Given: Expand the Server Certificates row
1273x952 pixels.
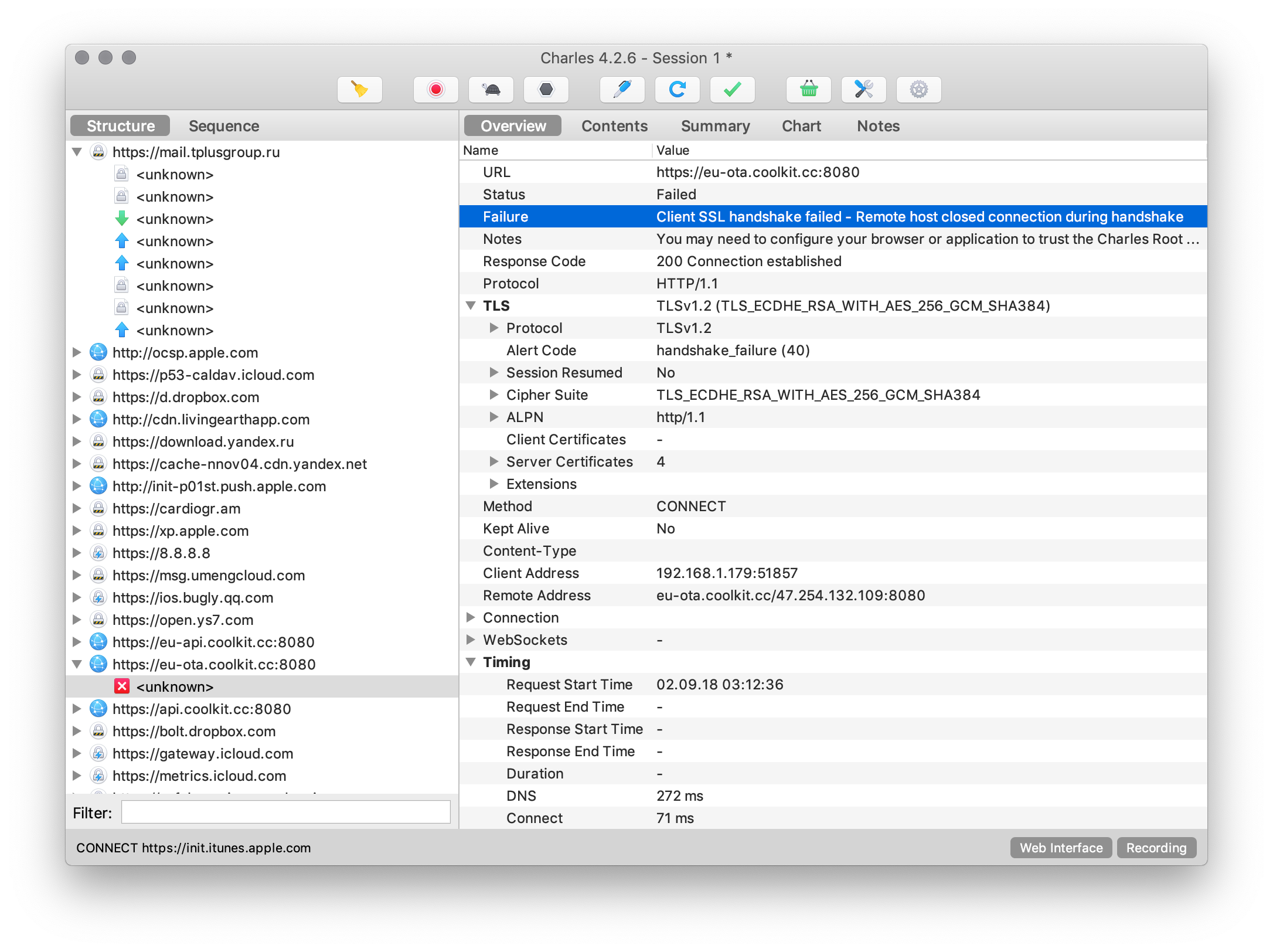Looking at the screenshot, I should pyautogui.click(x=494, y=461).
